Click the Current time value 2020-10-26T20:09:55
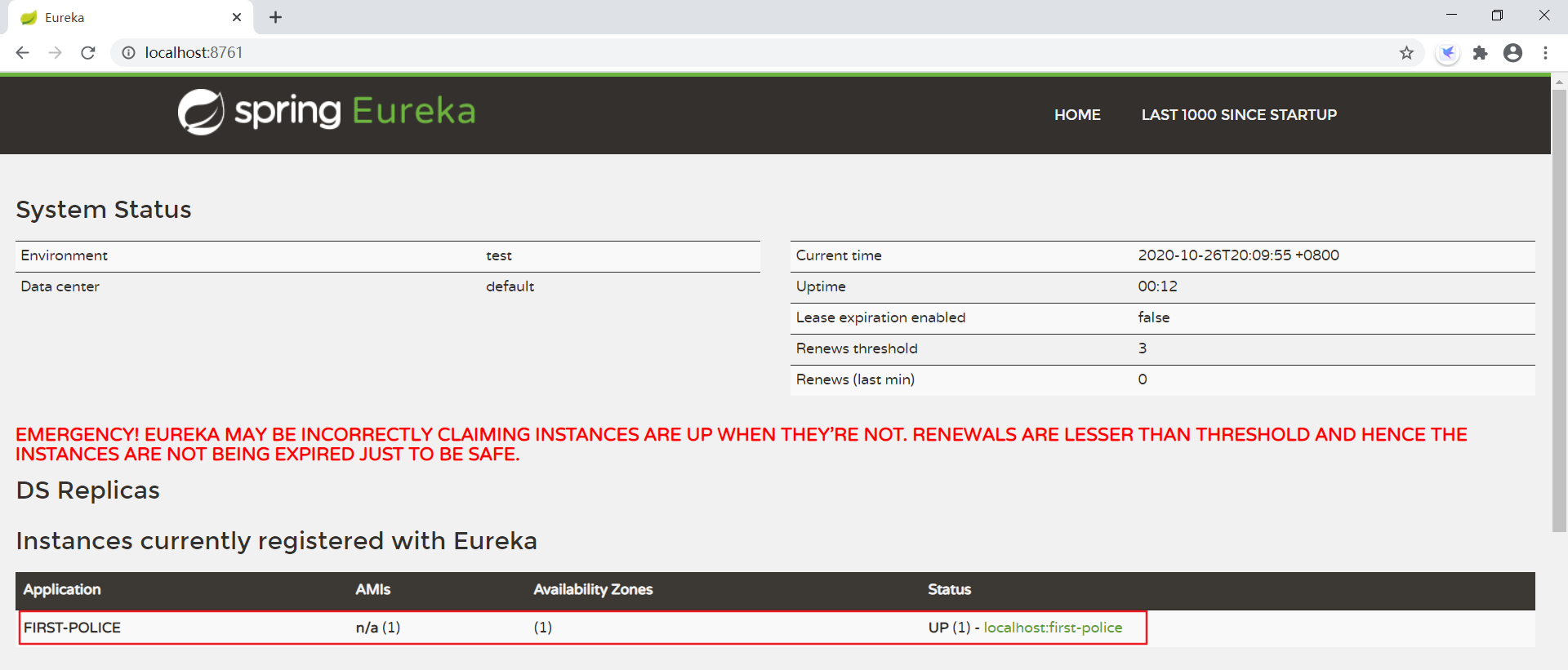Viewport: 1568px width, 670px height. point(1238,255)
